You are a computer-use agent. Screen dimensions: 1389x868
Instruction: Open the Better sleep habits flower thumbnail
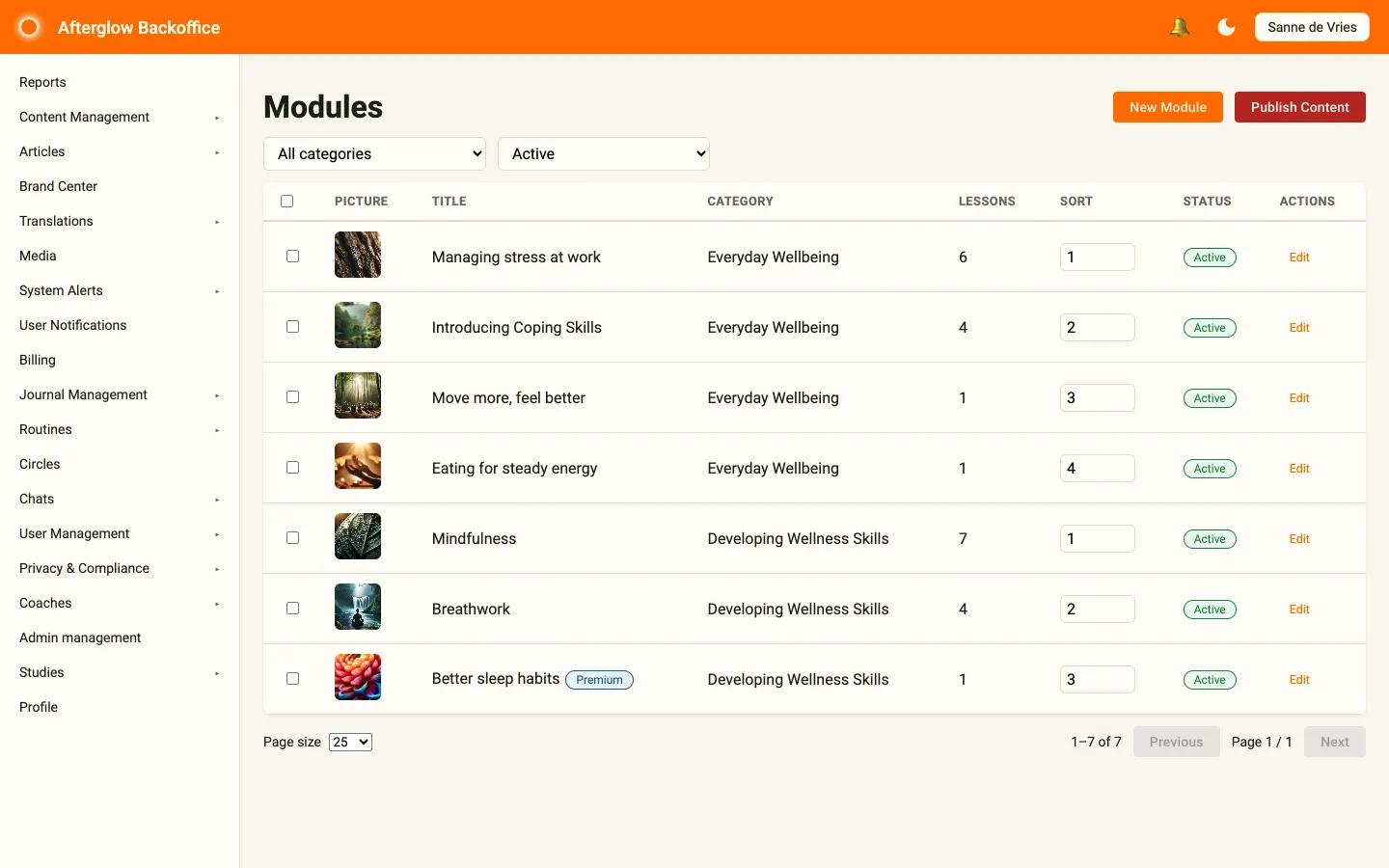[358, 677]
